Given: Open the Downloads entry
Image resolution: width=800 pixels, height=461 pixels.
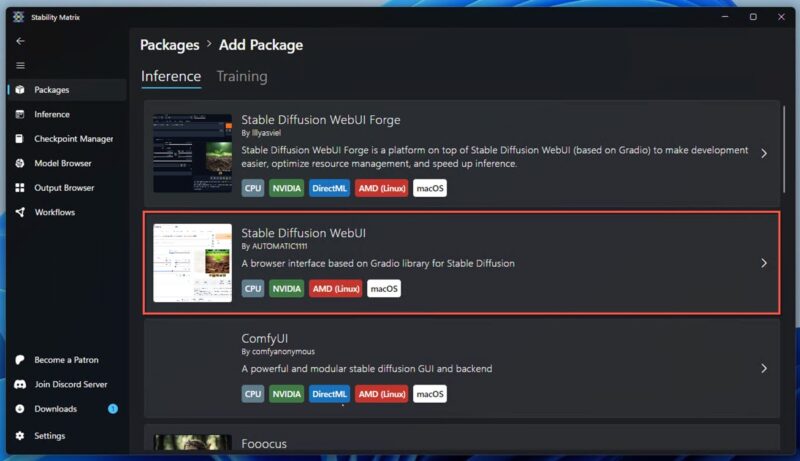Looking at the screenshot, I should (x=67, y=409).
